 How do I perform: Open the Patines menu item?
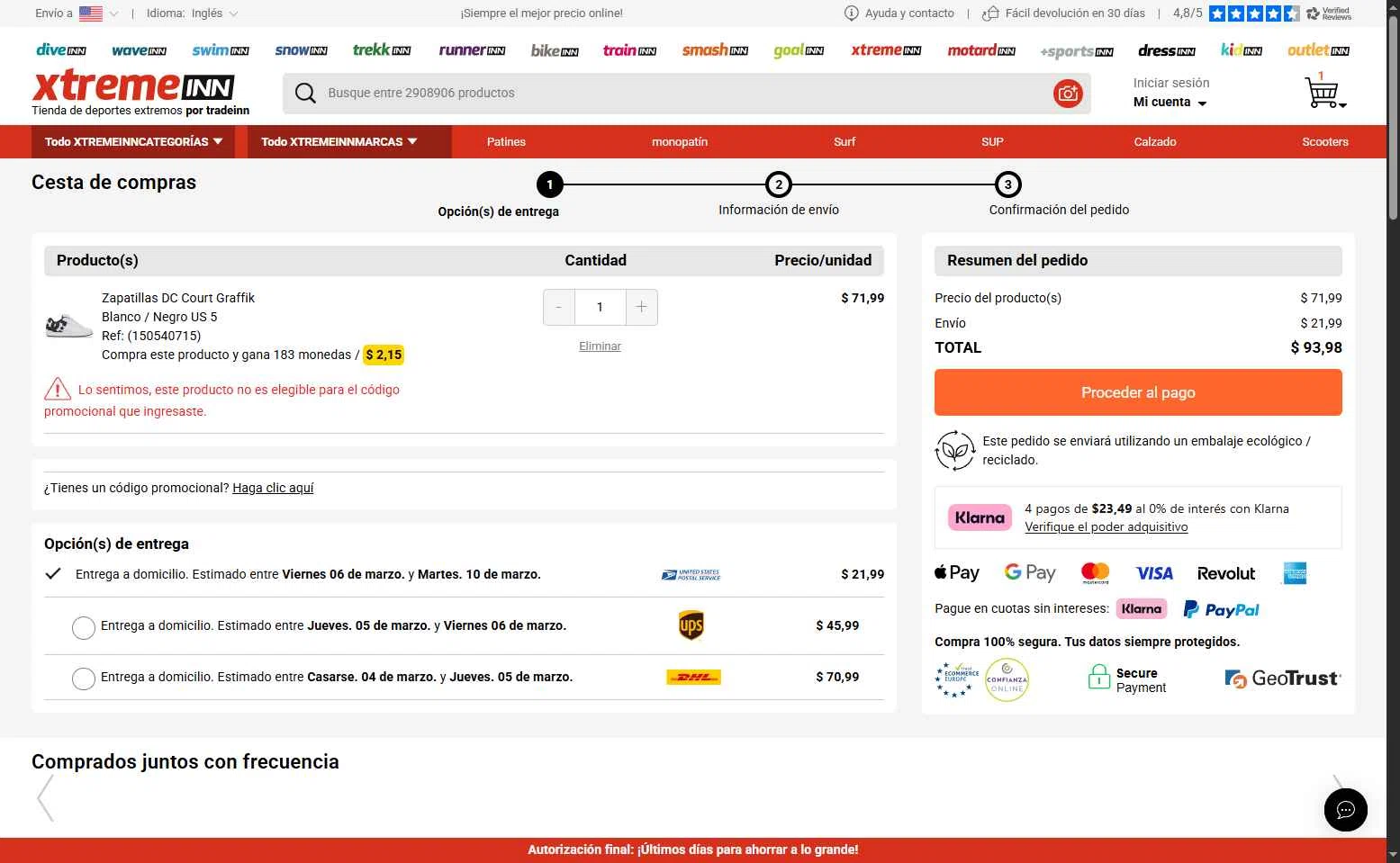tap(506, 142)
